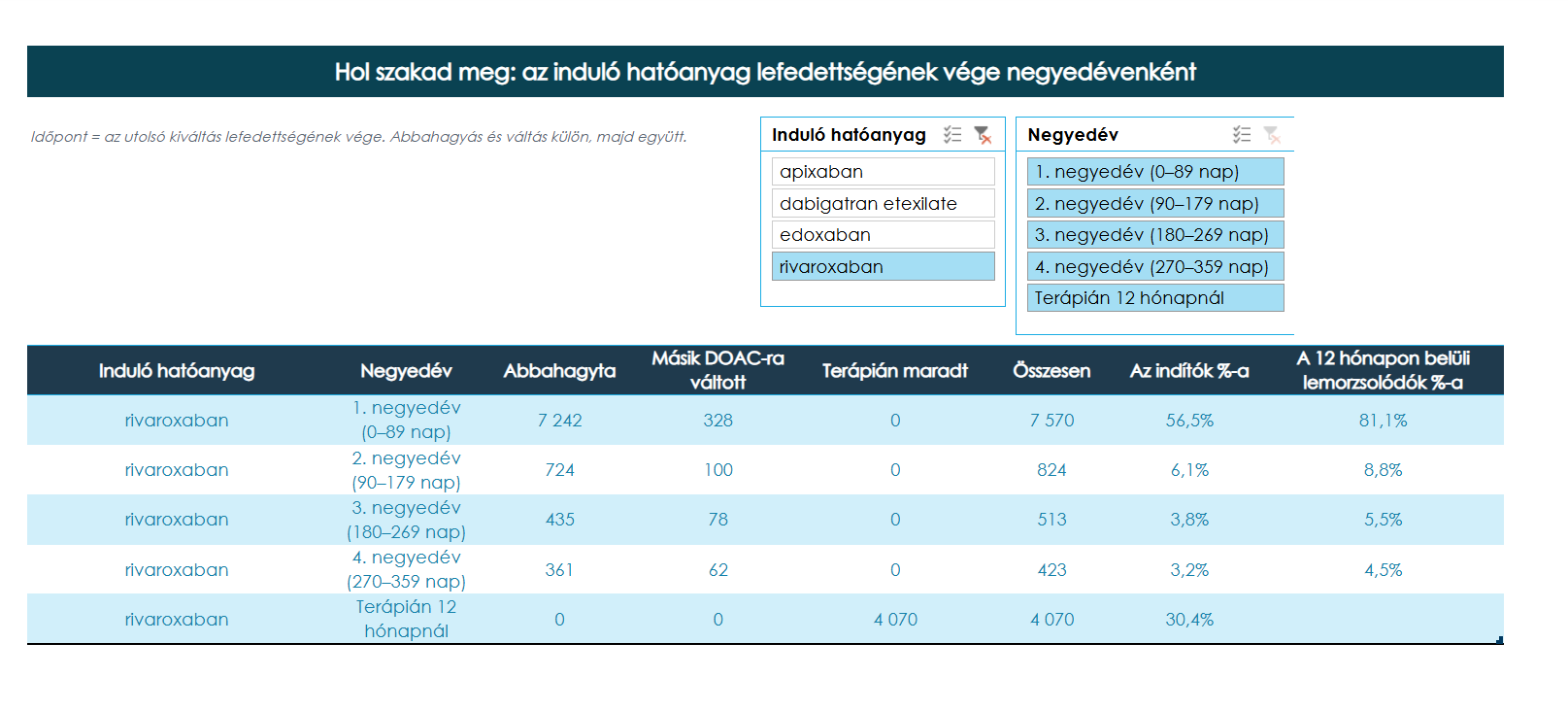Toggle 3. negyedév (180–269 nap) slicer item
Viewport: 1568px width, 711px height.
1155,235
